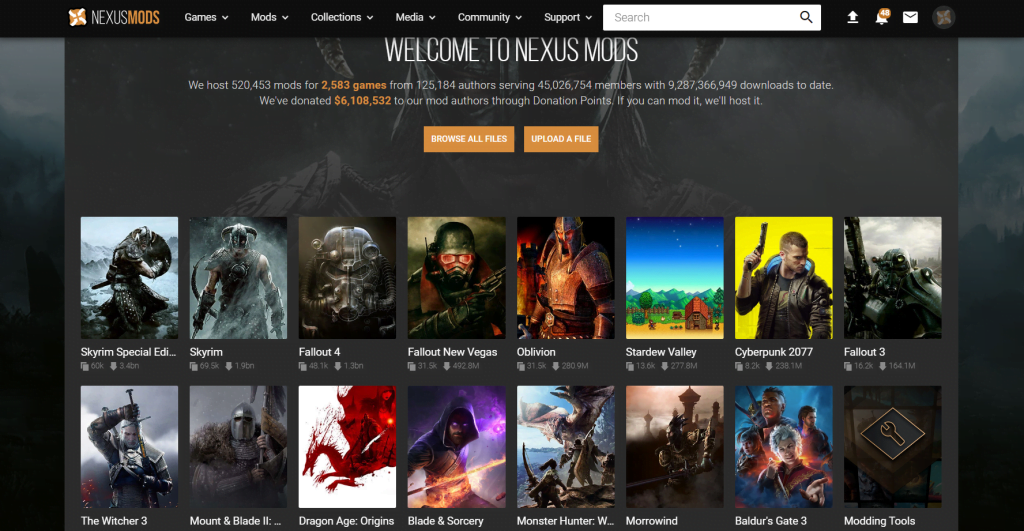This screenshot has width=1024, height=531.
Task: Open the Support dropdown
Action: tap(568, 17)
